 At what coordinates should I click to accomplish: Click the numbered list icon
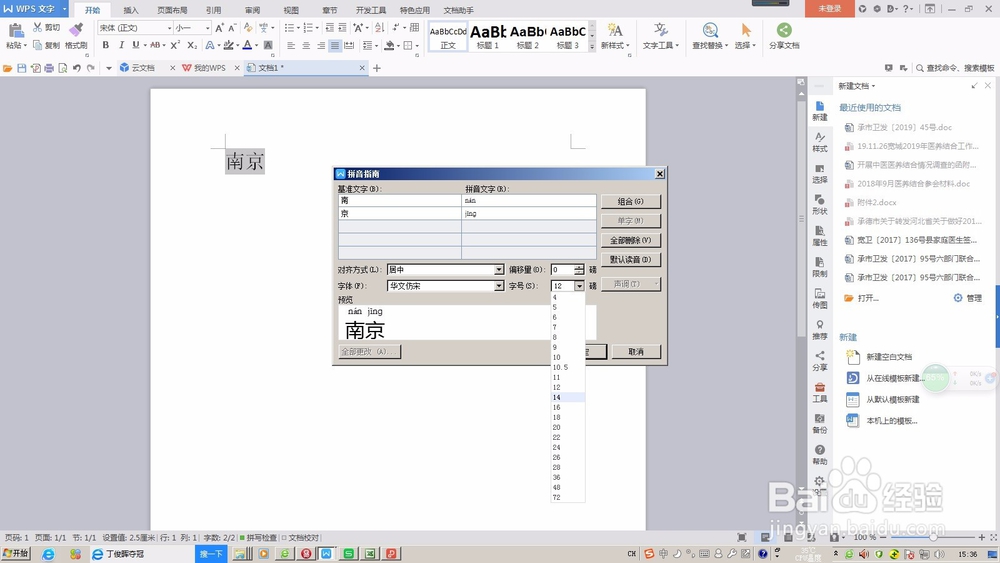(x=308, y=28)
